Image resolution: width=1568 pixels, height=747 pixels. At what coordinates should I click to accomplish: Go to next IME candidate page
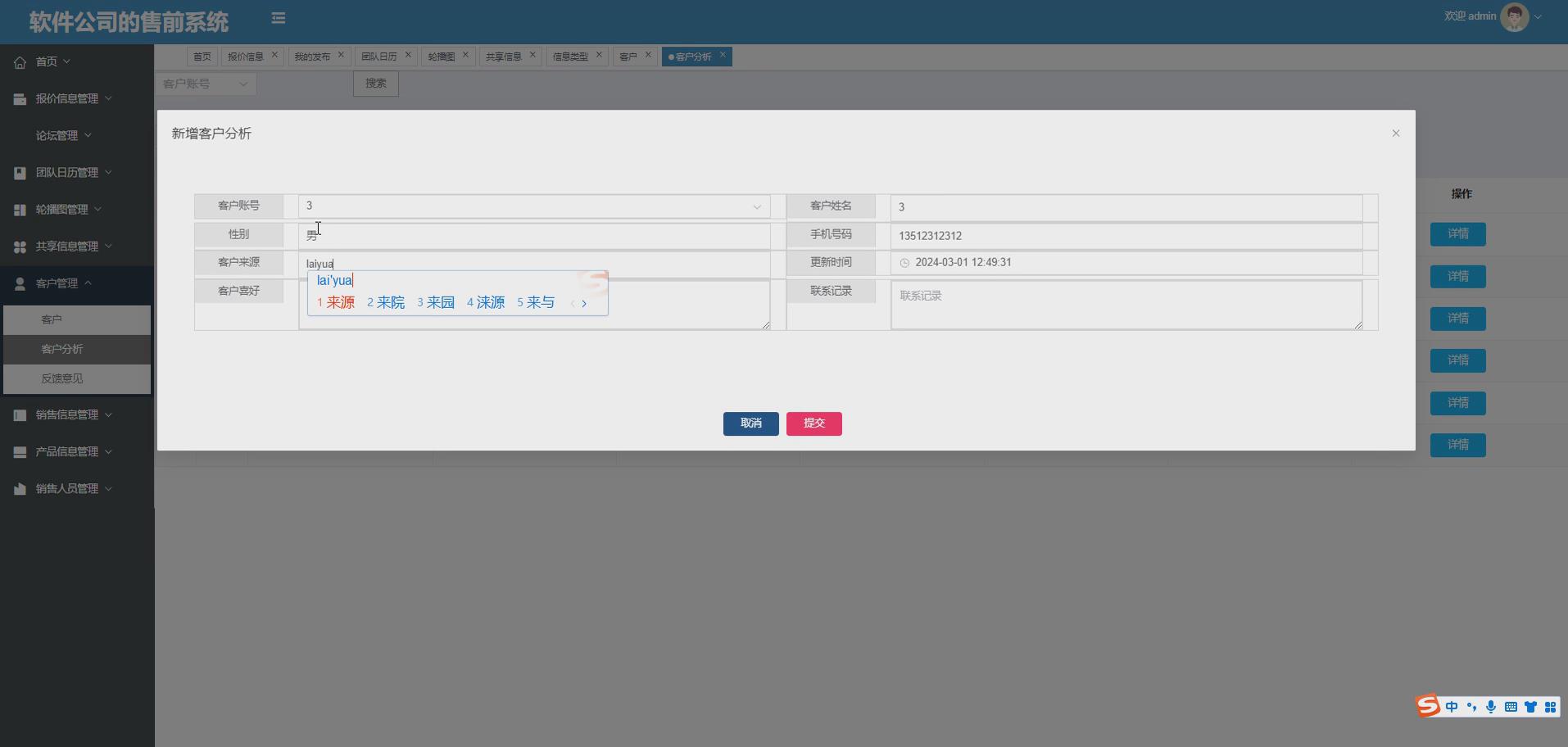click(x=584, y=304)
